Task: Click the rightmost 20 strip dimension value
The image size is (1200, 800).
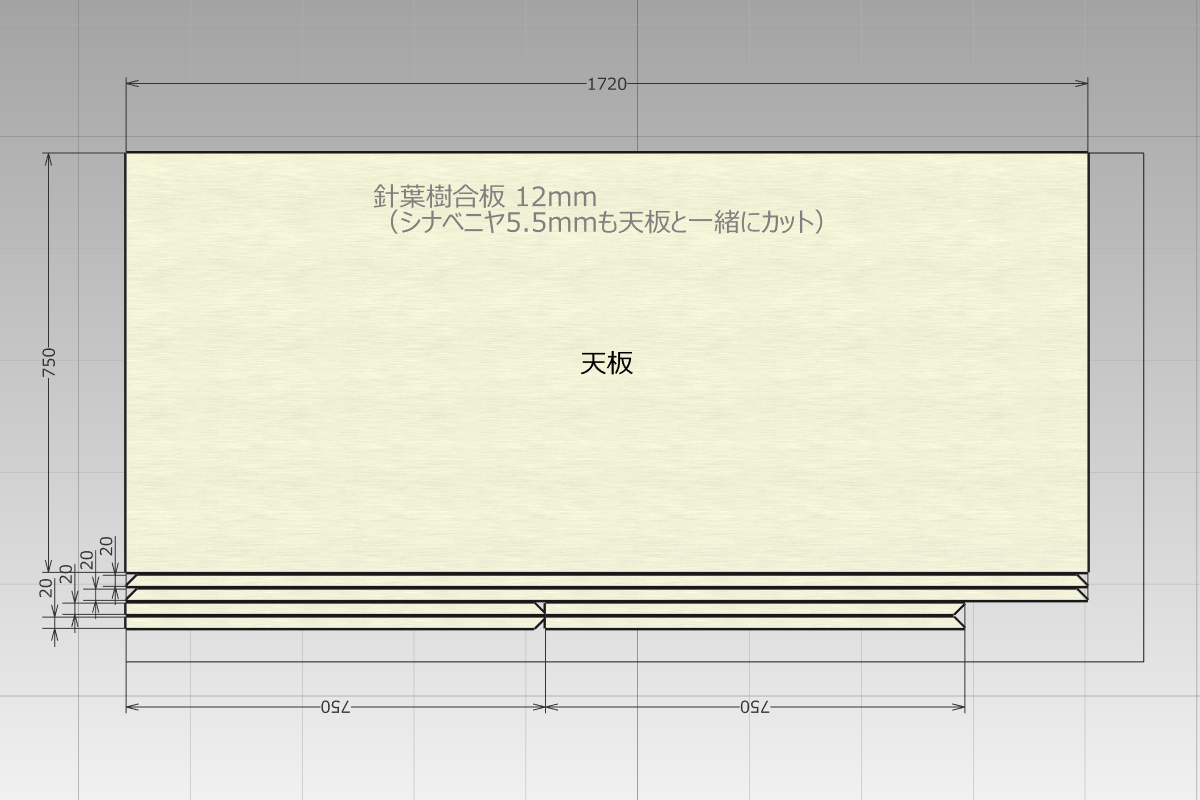Action: (x=107, y=546)
